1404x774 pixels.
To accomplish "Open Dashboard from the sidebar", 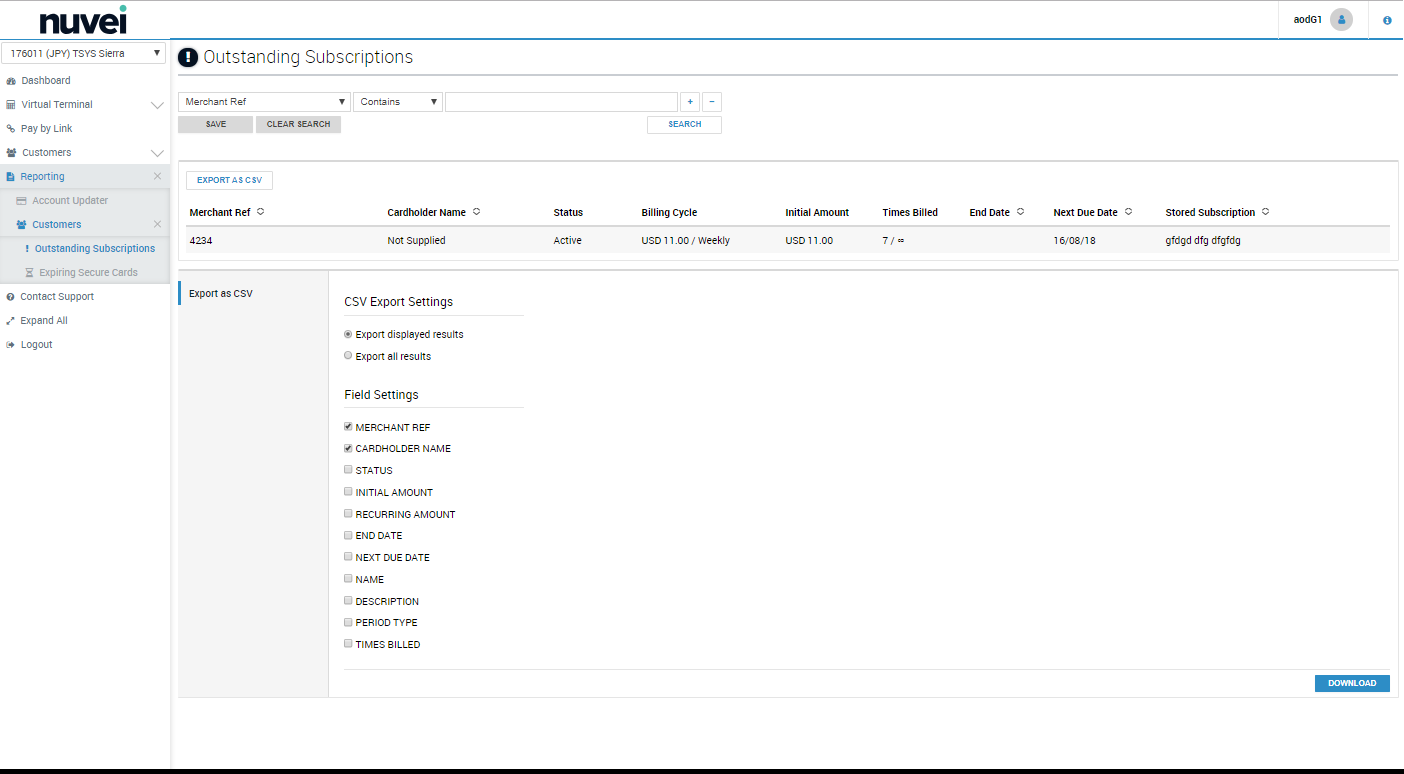I will pyautogui.click(x=46, y=81).
